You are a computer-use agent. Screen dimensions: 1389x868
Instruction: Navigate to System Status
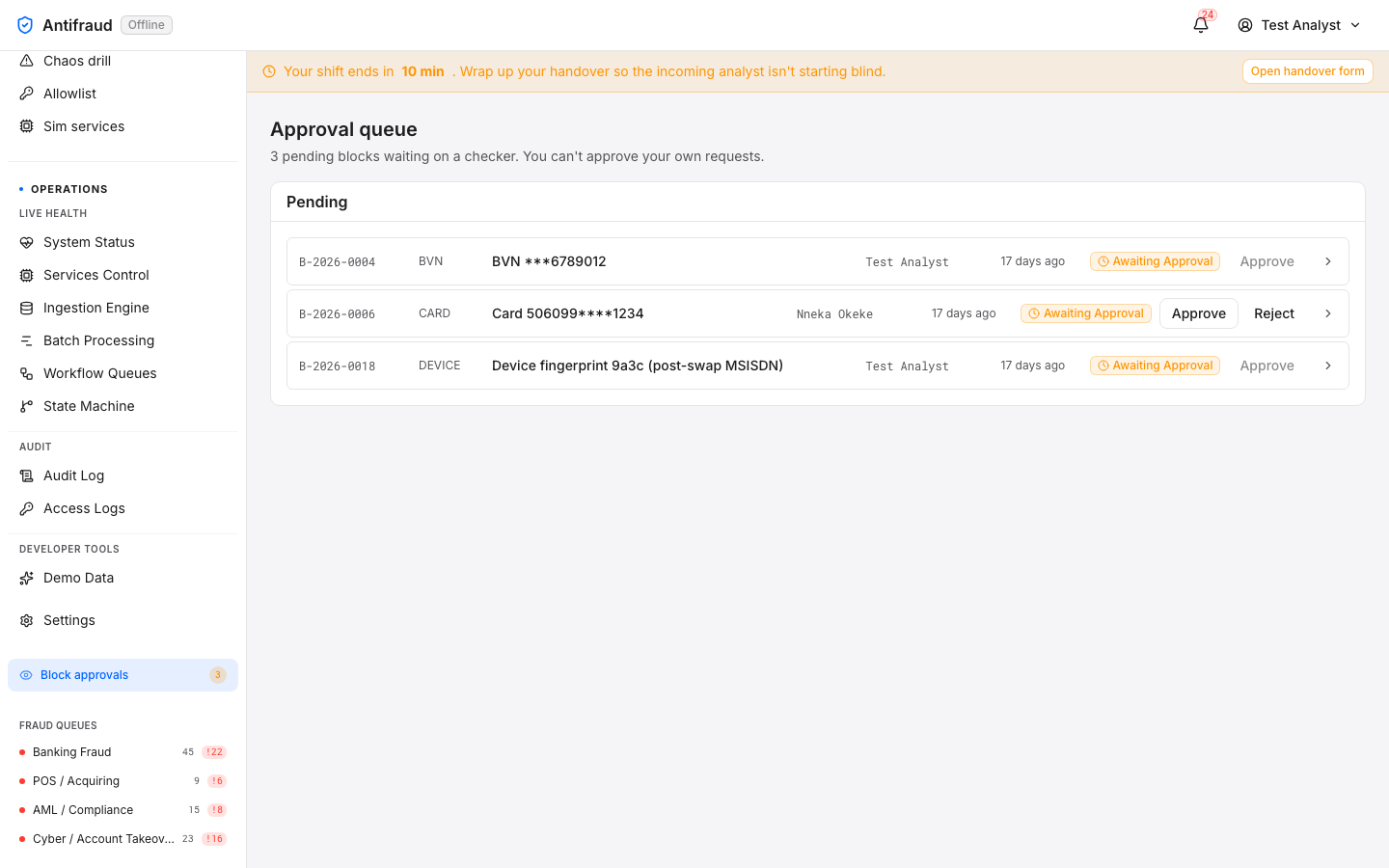[123, 242]
